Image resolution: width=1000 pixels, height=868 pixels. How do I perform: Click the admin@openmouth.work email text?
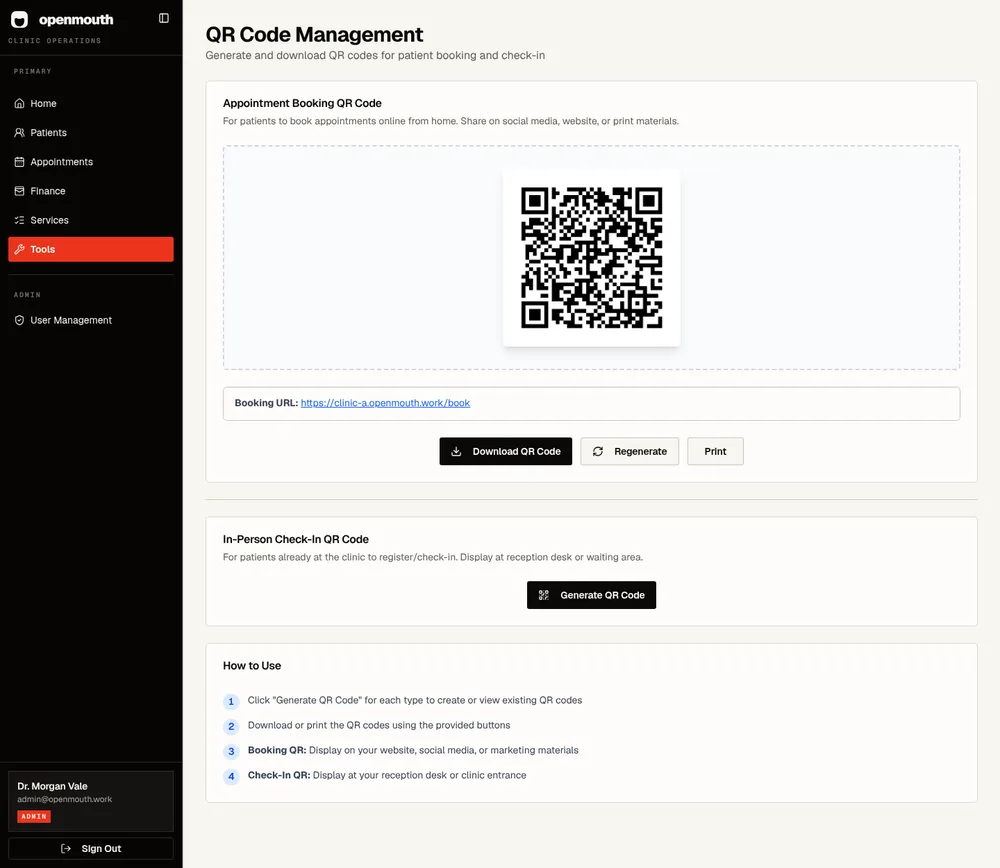tap(64, 799)
